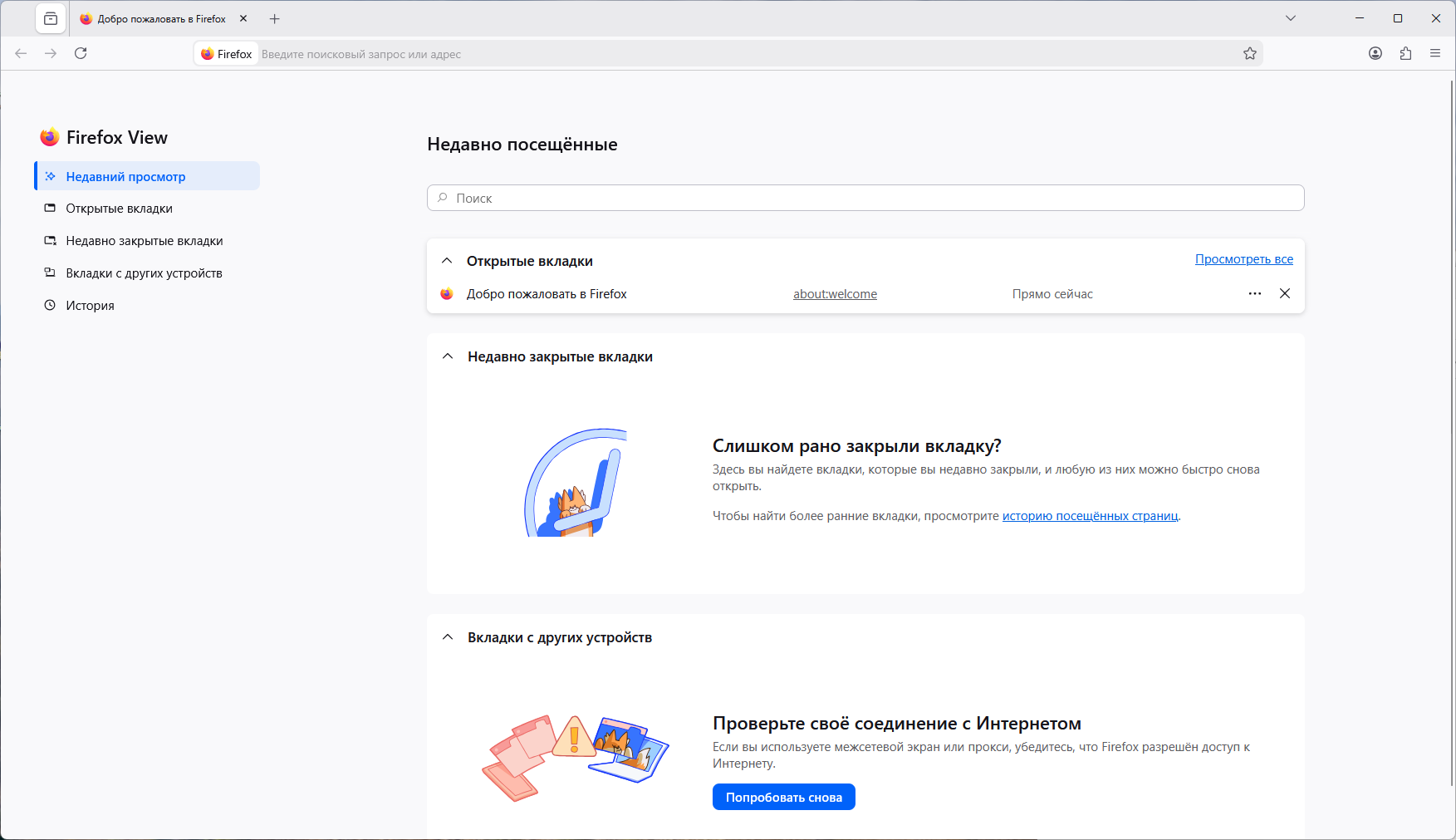Screen dimensions: 1456x840
Task: Open the Firefox application hamburger menu
Action: point(1435,53)
